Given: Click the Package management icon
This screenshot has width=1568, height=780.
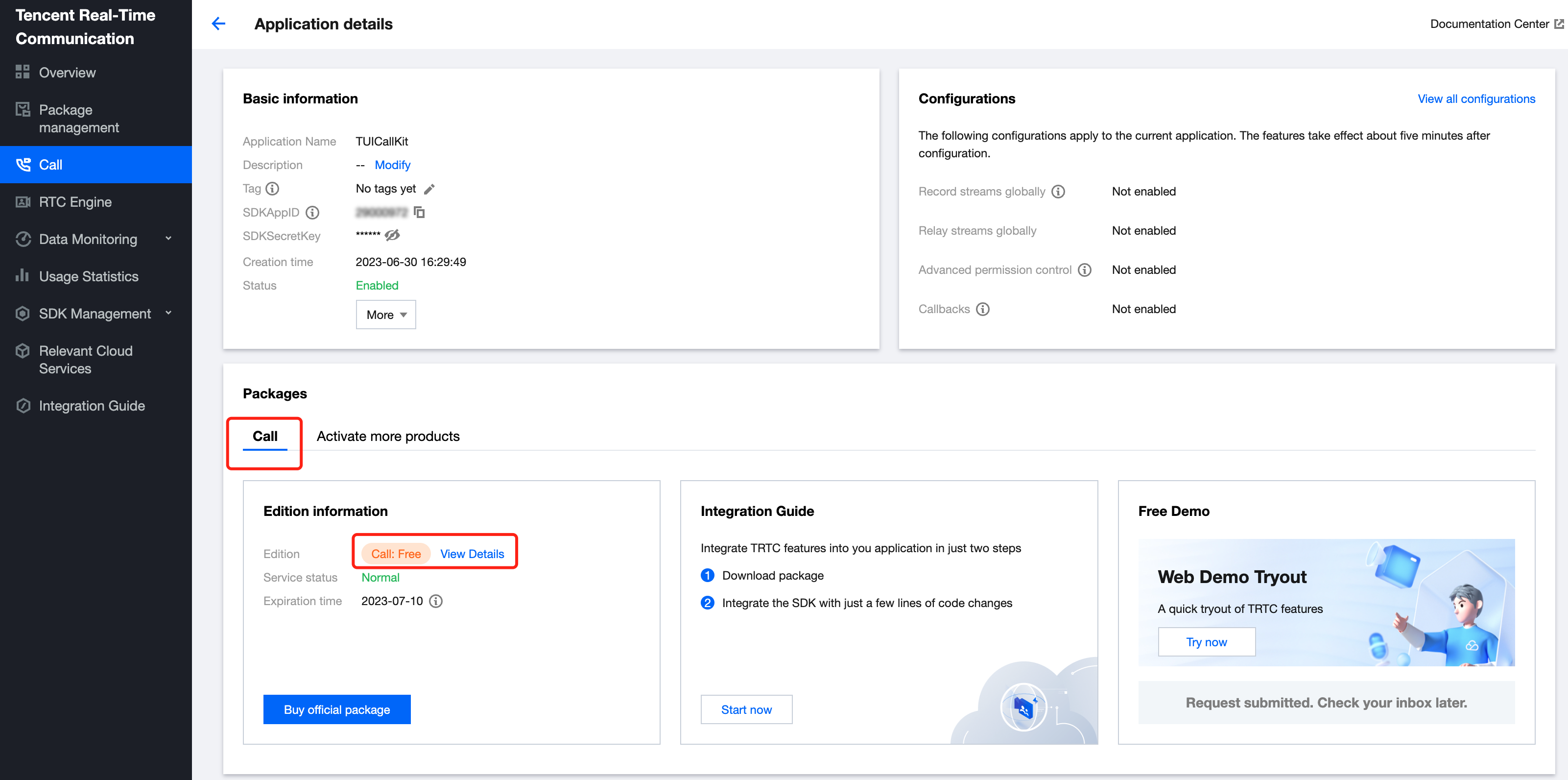Looking at the screenshot, I should [23, 110].
